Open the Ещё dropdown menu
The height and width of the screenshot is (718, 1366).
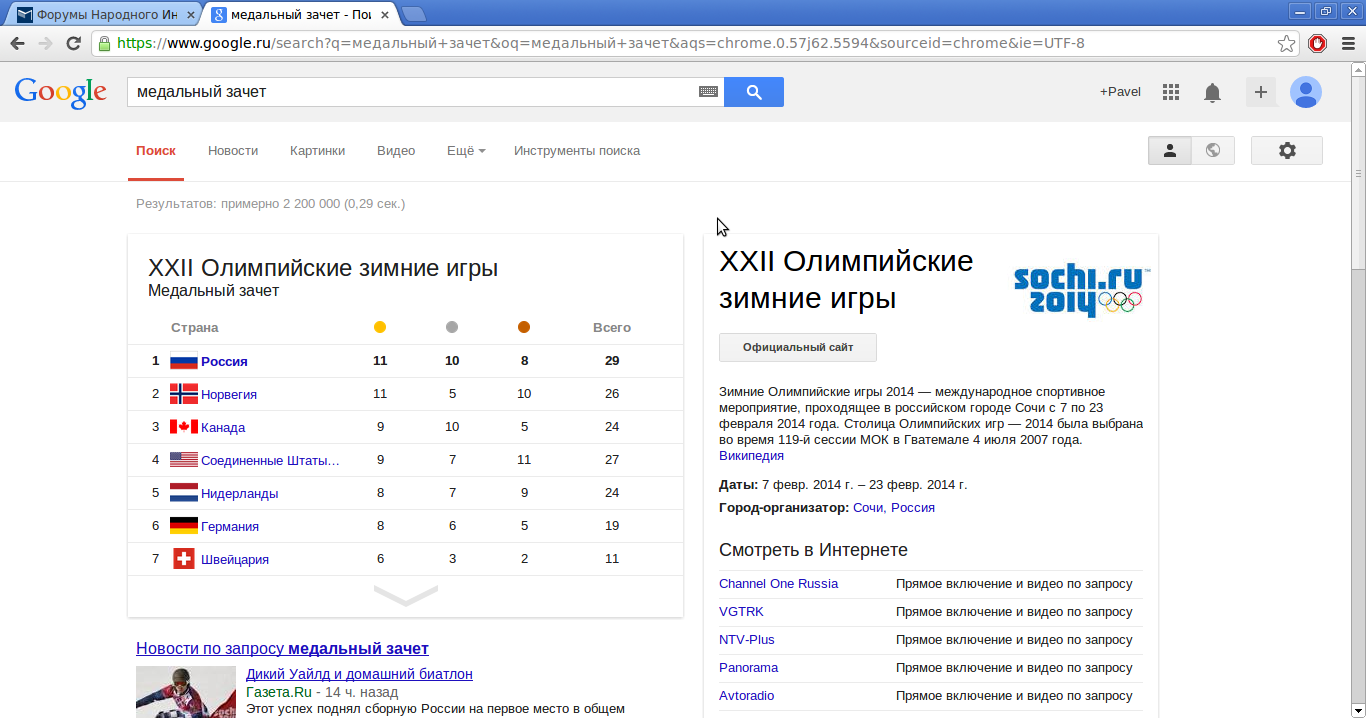466,151
